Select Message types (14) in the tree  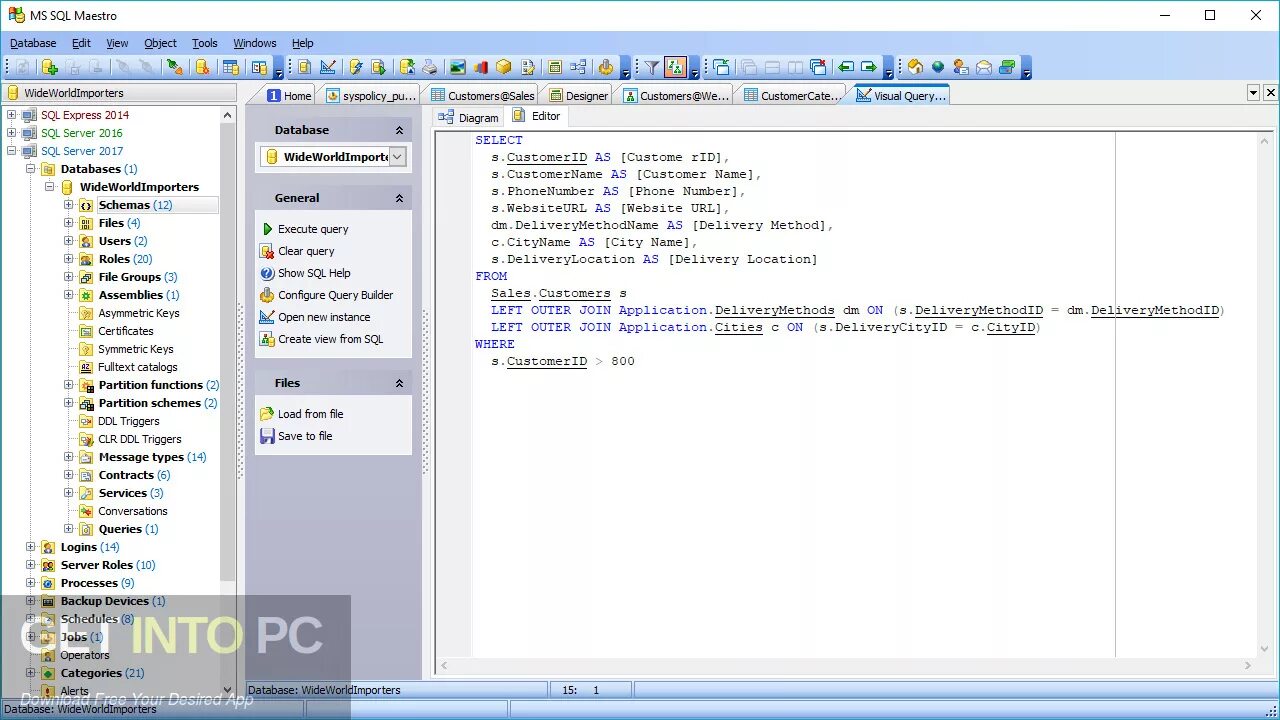point(152,457)
